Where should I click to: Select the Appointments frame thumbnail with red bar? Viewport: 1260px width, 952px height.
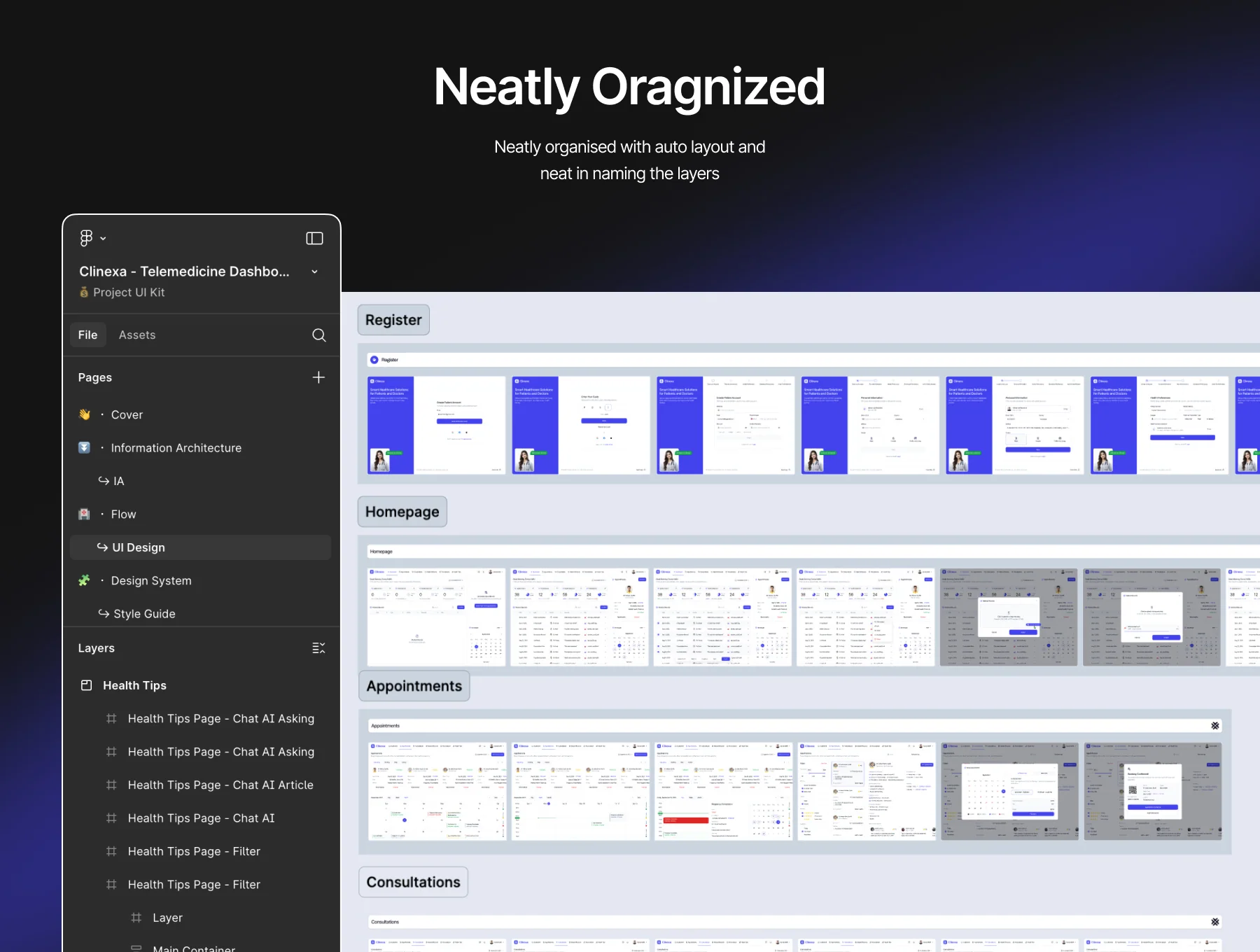[x=724, y=792]
